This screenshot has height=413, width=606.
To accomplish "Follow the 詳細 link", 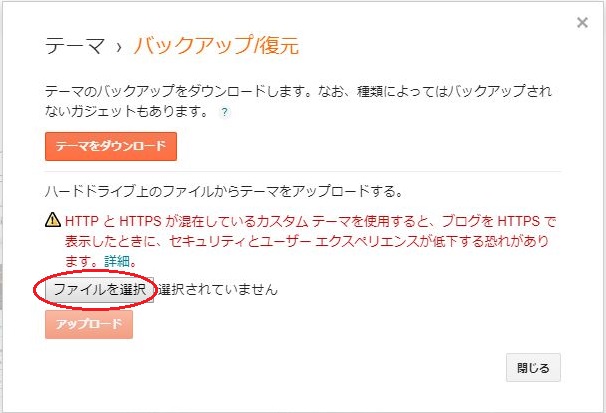I will (x=117, y=262).
